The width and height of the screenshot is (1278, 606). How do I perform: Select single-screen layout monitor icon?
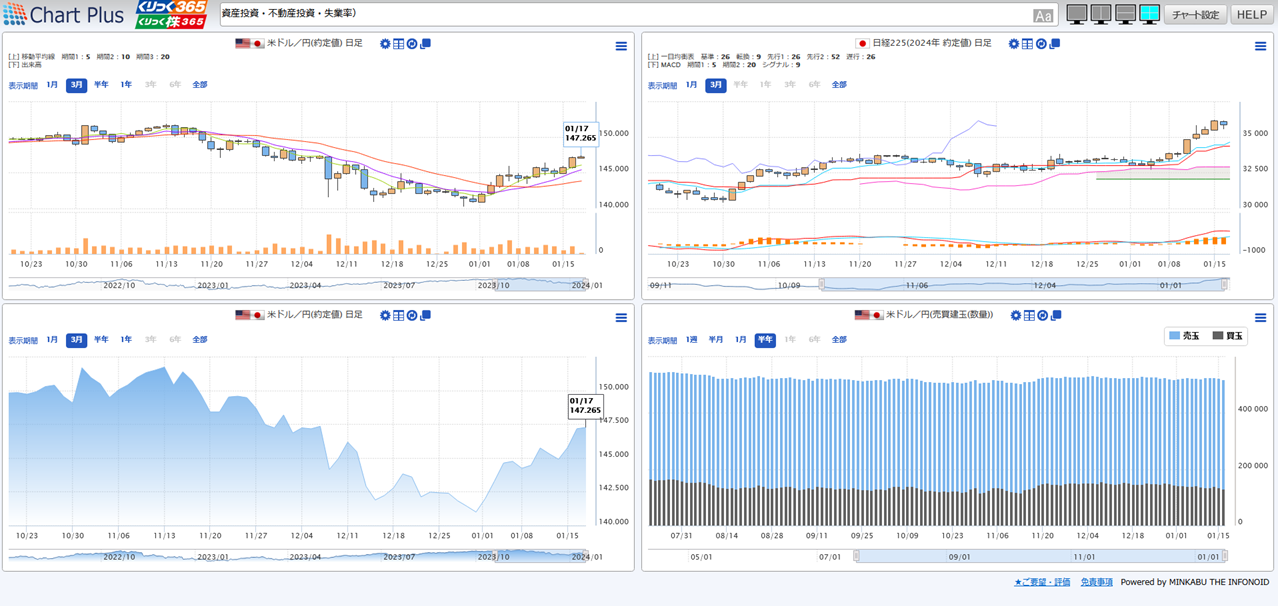pos(1077,14)
